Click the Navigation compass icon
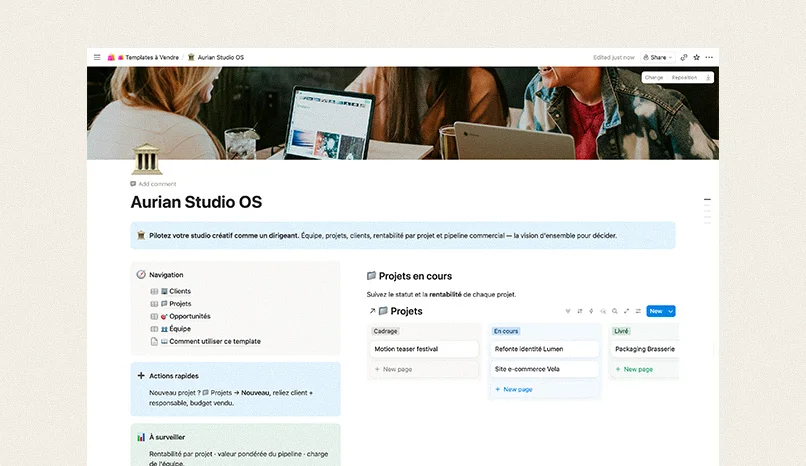Screen dimensions: 806x466 [x=141, y=275]
